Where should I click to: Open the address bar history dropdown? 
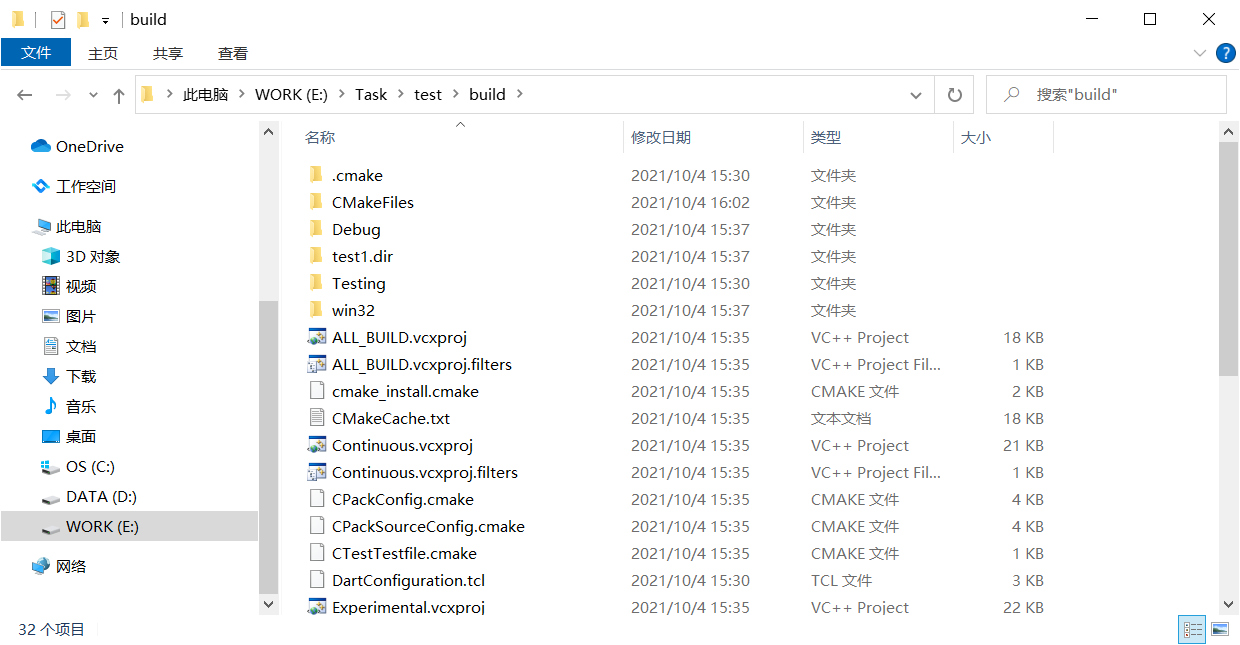tap(915, 94)
